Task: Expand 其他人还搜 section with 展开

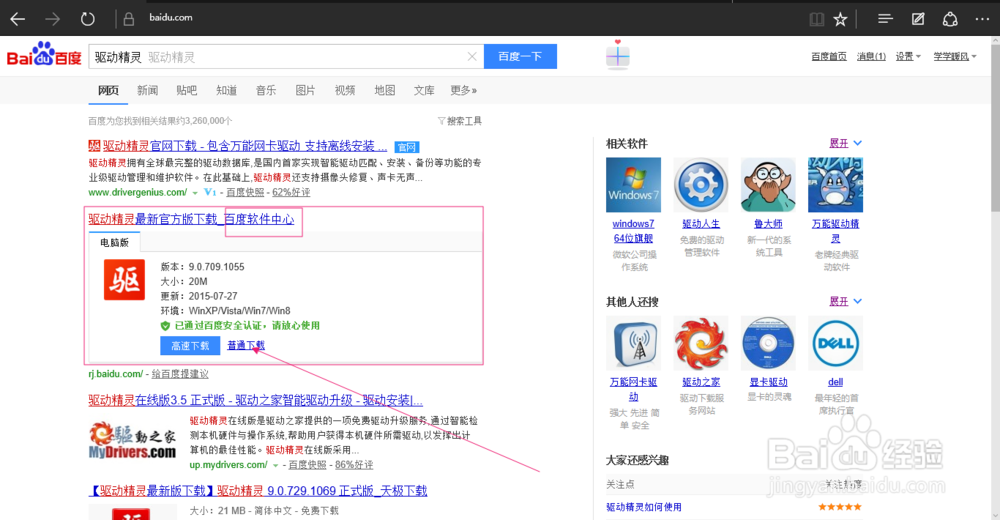Action: tap(846, 302)
